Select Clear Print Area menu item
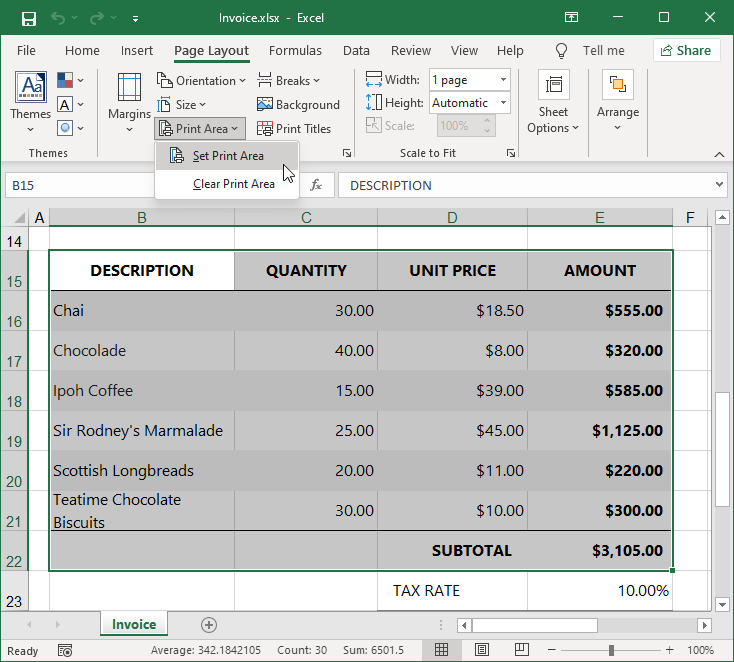The width and height of the screenshot is (734, 662). tap(233, 184)
